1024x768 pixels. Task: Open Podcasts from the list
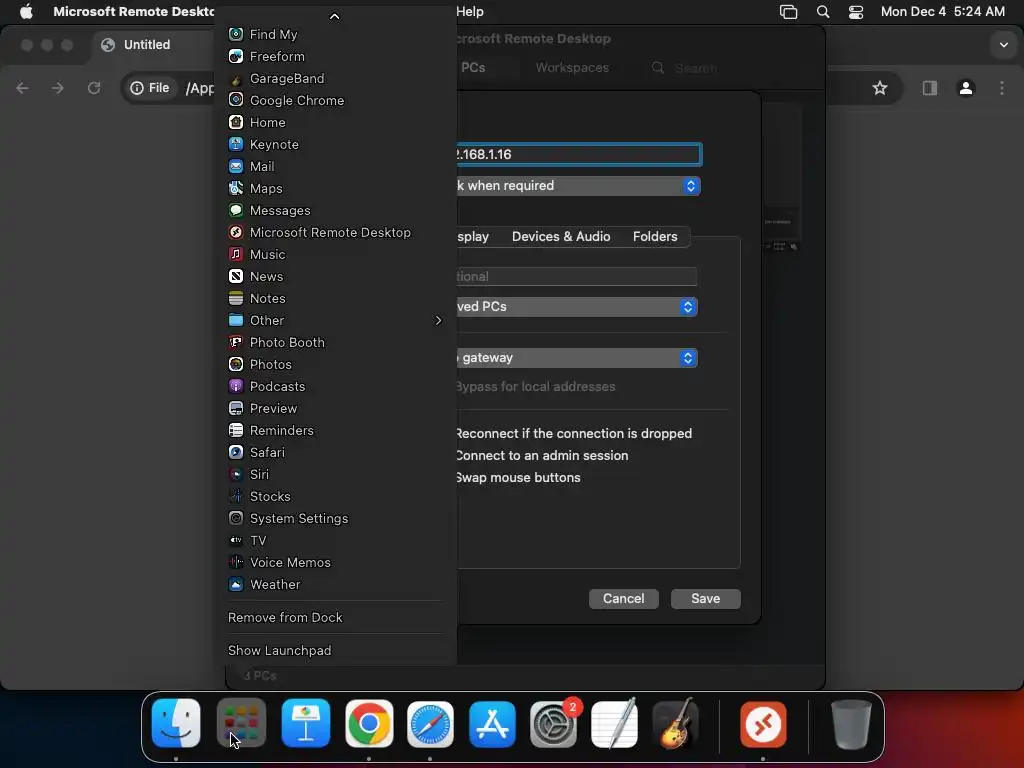334,386
